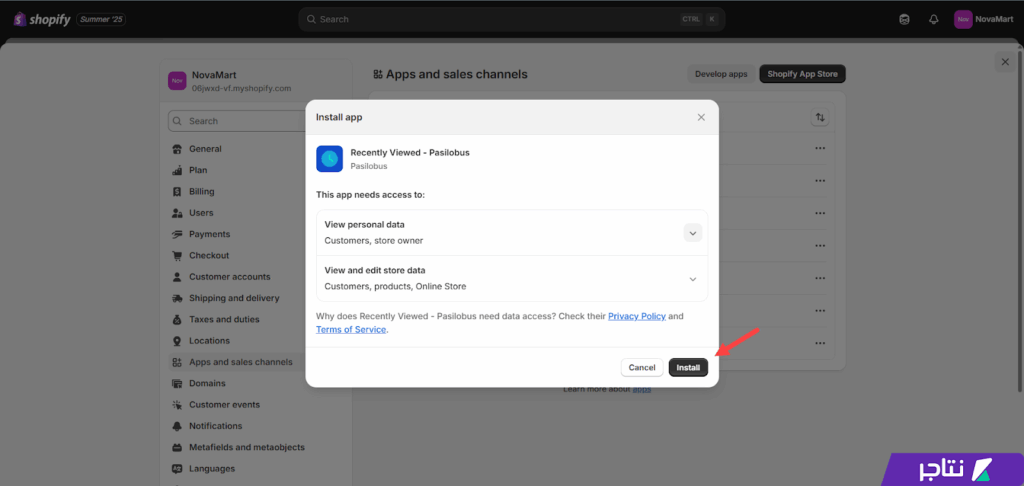
Task: Click the Notifications sidebar bell icon
Action: (176, 426)
